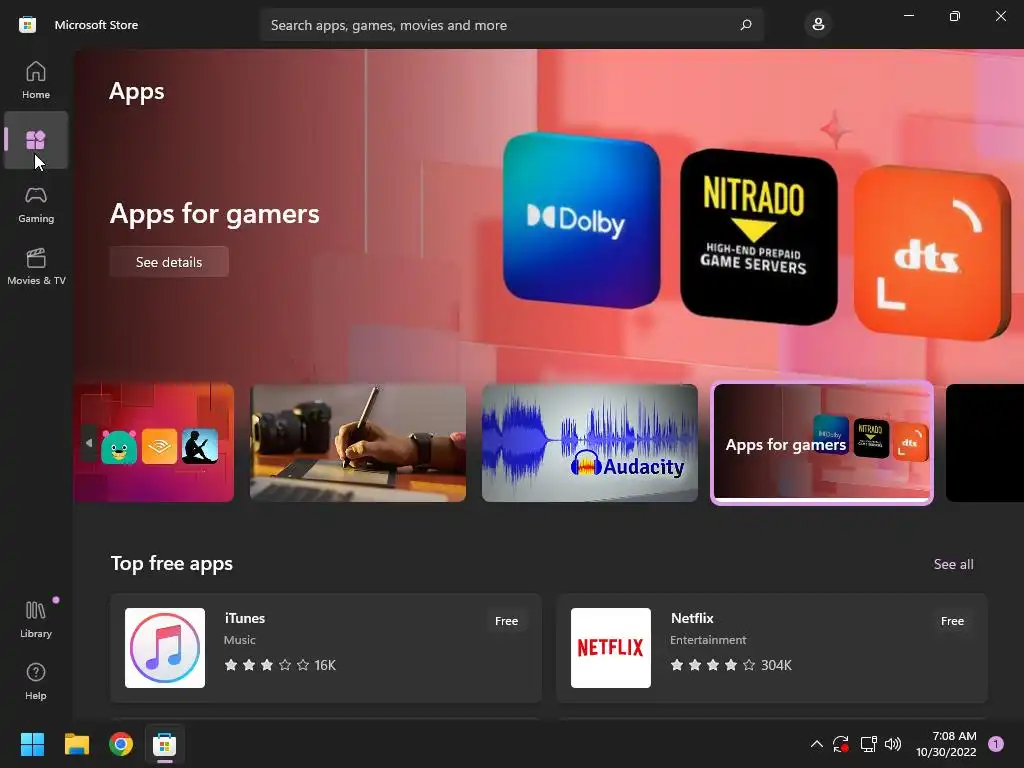Open notification center badge
The height and width of the screenshot is (768, 1024).
[995, 744]
